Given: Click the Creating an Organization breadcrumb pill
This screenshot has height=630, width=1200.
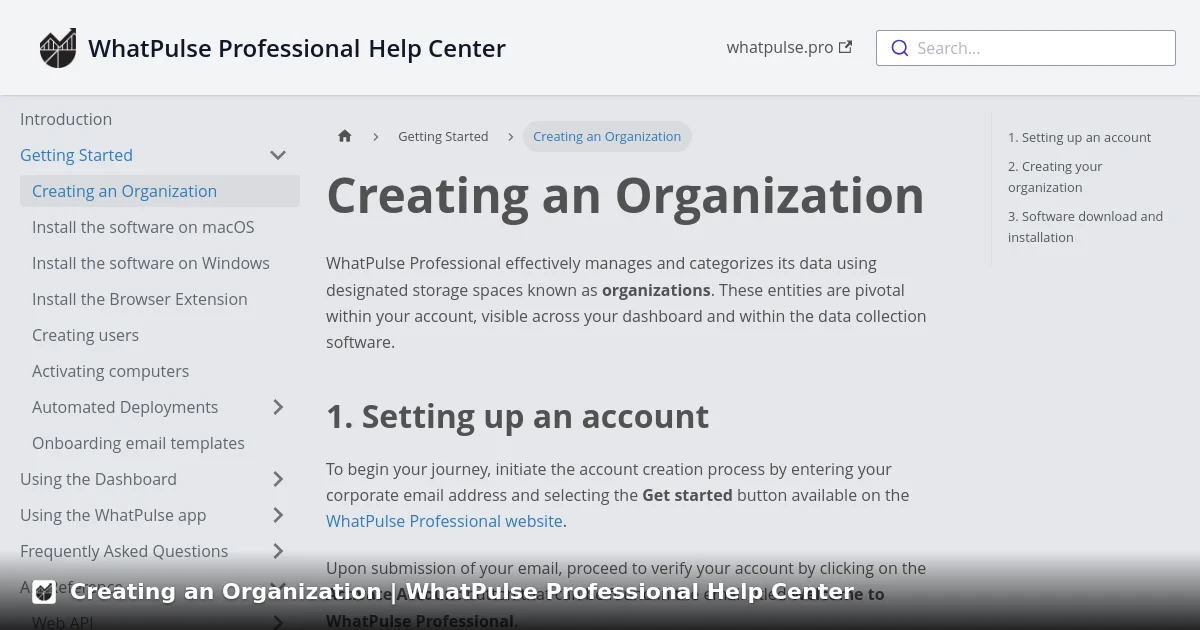Looking at the screenshot, I should [607, 136].
